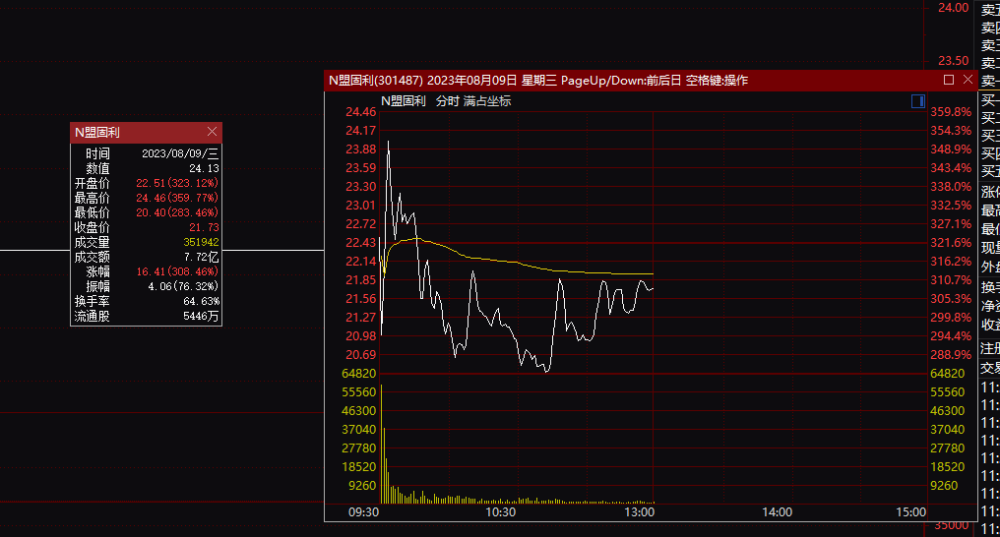Click N盟固利 name in chart header

point(403,101)
